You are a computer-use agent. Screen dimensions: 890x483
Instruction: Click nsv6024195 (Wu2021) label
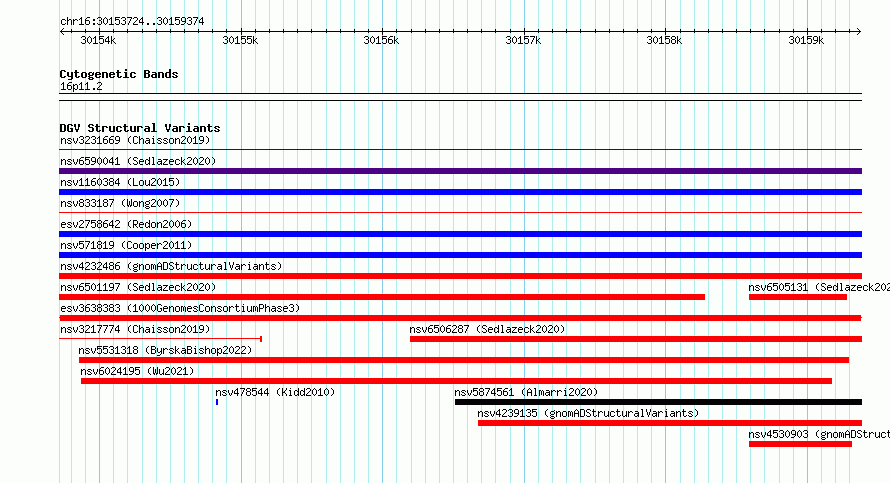[x=137, y=371]
